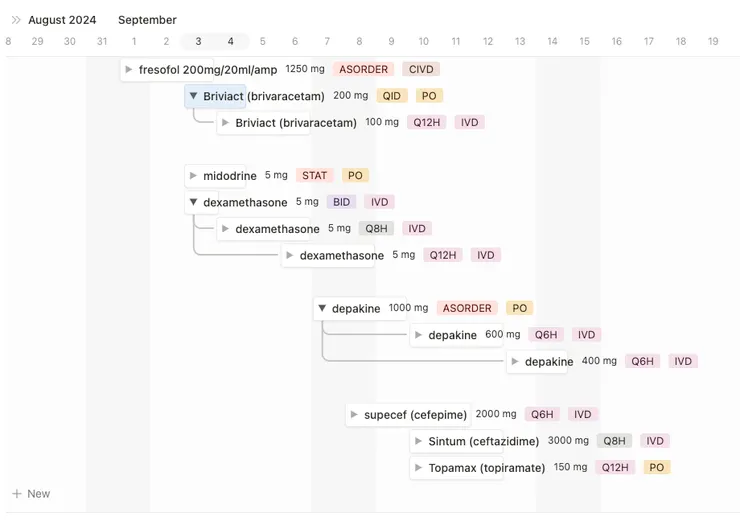Expand the fresofol 200mg/20ml/amp row

[x=129, y=70]
